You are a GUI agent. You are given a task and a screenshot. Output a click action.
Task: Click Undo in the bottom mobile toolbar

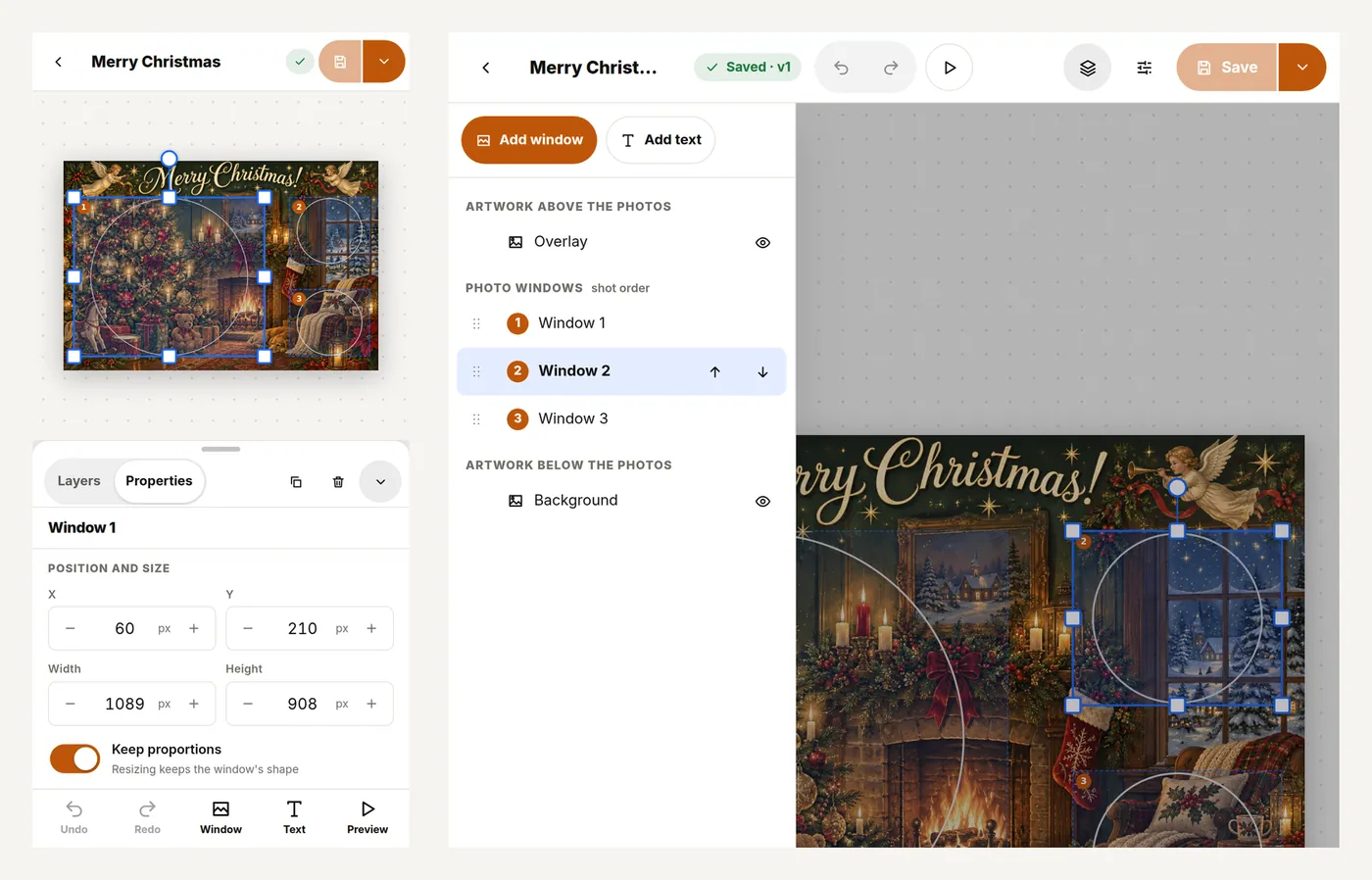pos(73,817)
